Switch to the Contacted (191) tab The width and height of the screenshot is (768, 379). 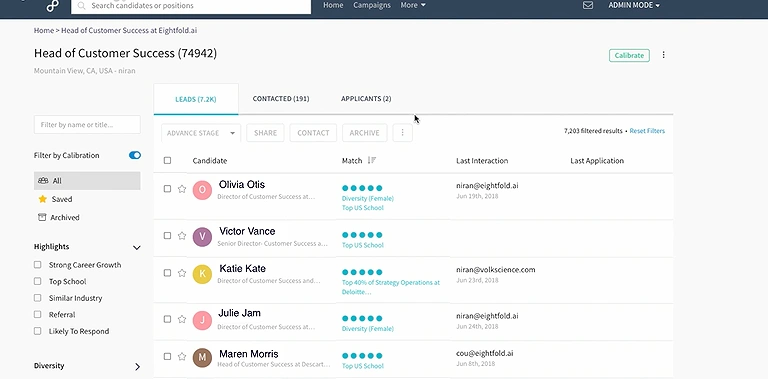[281, 99]
